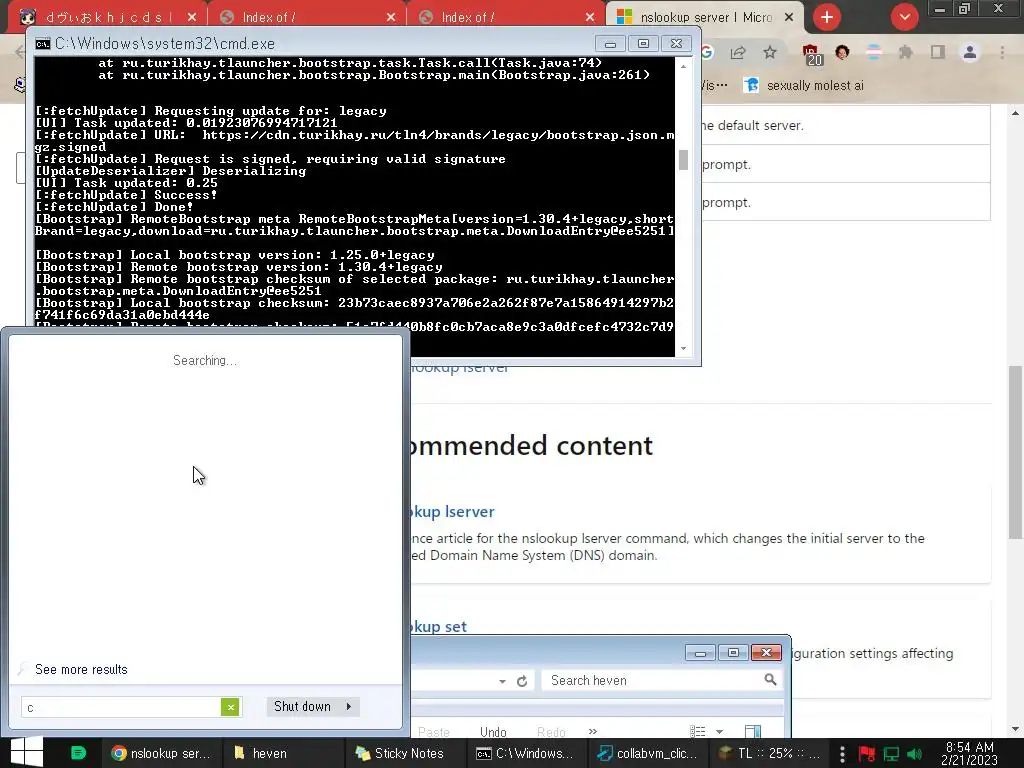The image size is (1024, 768).
Task: Share this page from the address bar
Action: coord(738,52)
